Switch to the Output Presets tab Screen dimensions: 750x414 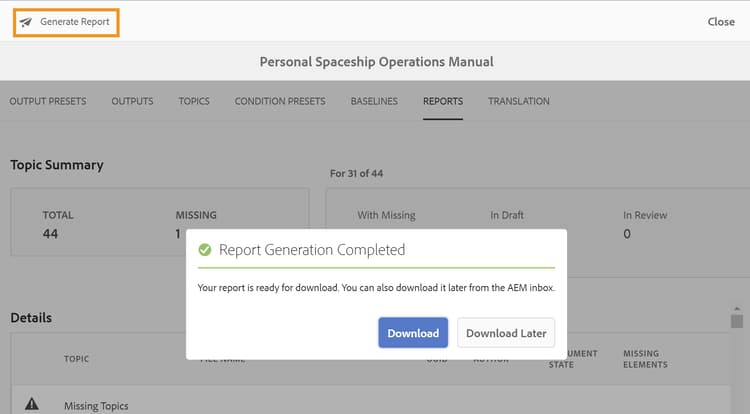[48, 101]
